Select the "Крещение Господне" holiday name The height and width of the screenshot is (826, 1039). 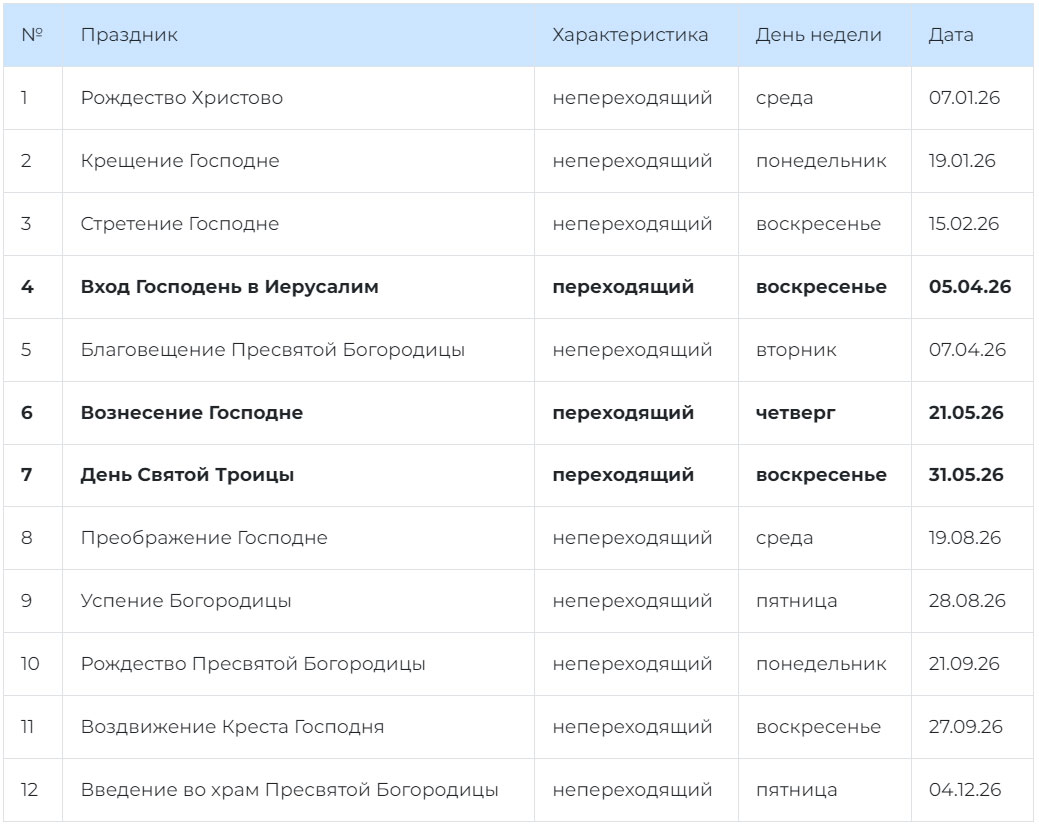(x=179, y=161)
